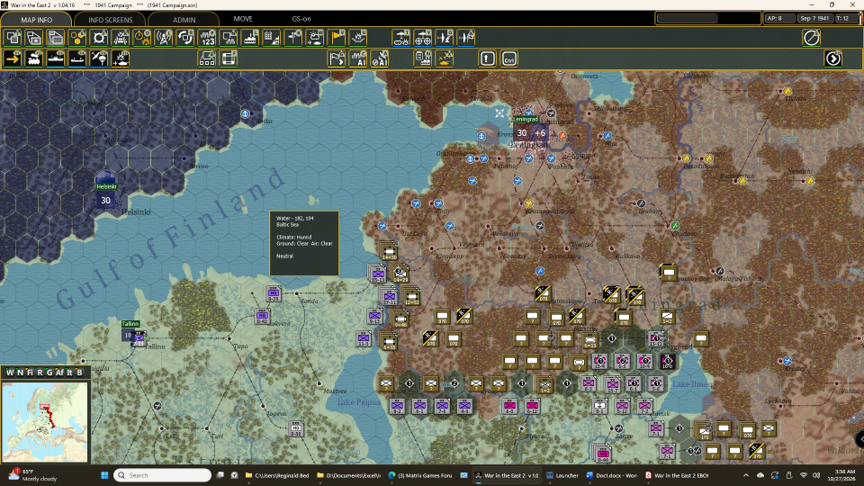Viewport: 864px width, 486px height.
Task: Click the yellow plane over tank icon
Action: click(x=445, y=58)
